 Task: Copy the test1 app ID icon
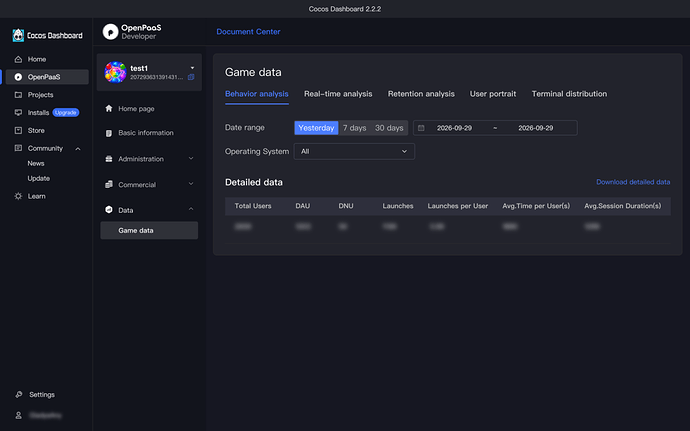point(191,77)
